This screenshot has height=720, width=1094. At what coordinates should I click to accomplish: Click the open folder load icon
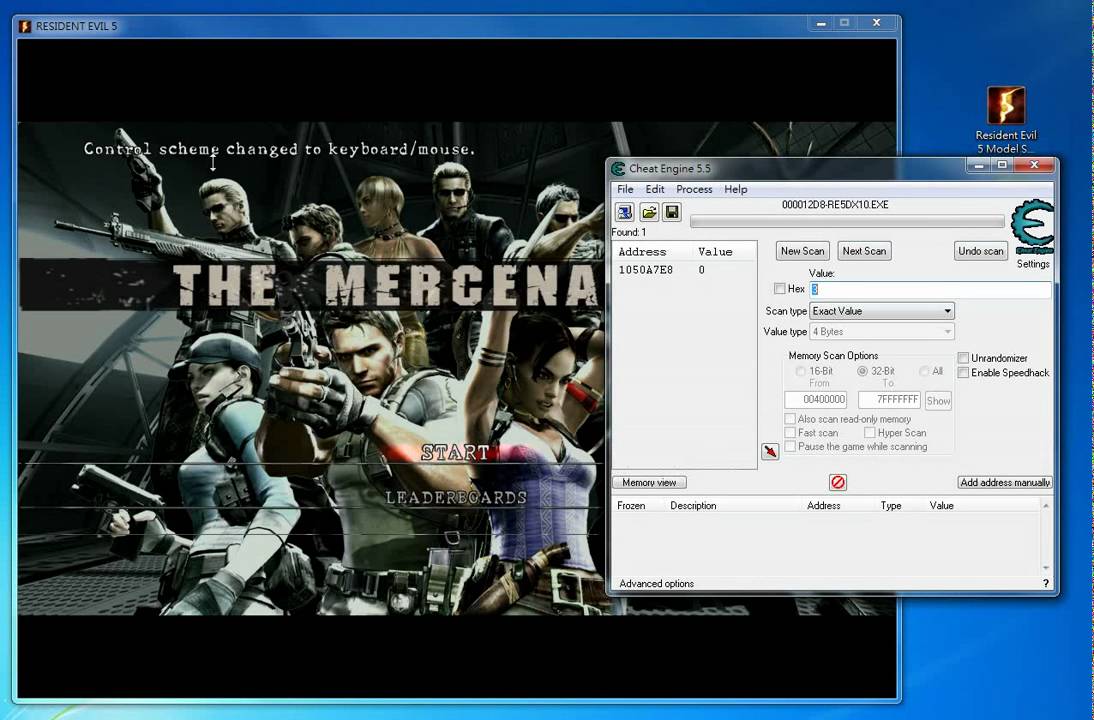[x=649, y=212]
